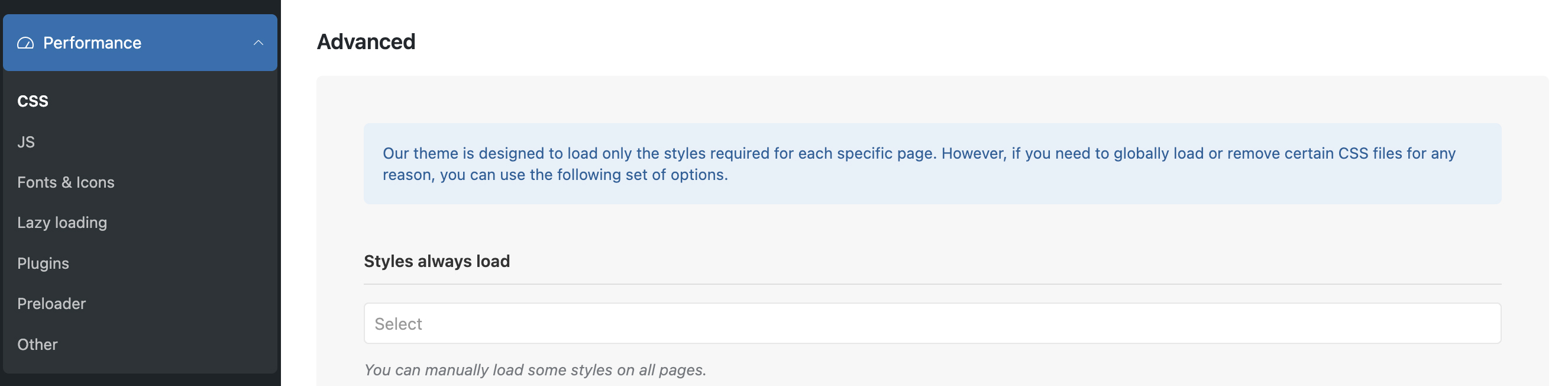Click the upward chevron on the Performance header
Viewport: 1568px width, 386px height.
click(x=258, y=43)
